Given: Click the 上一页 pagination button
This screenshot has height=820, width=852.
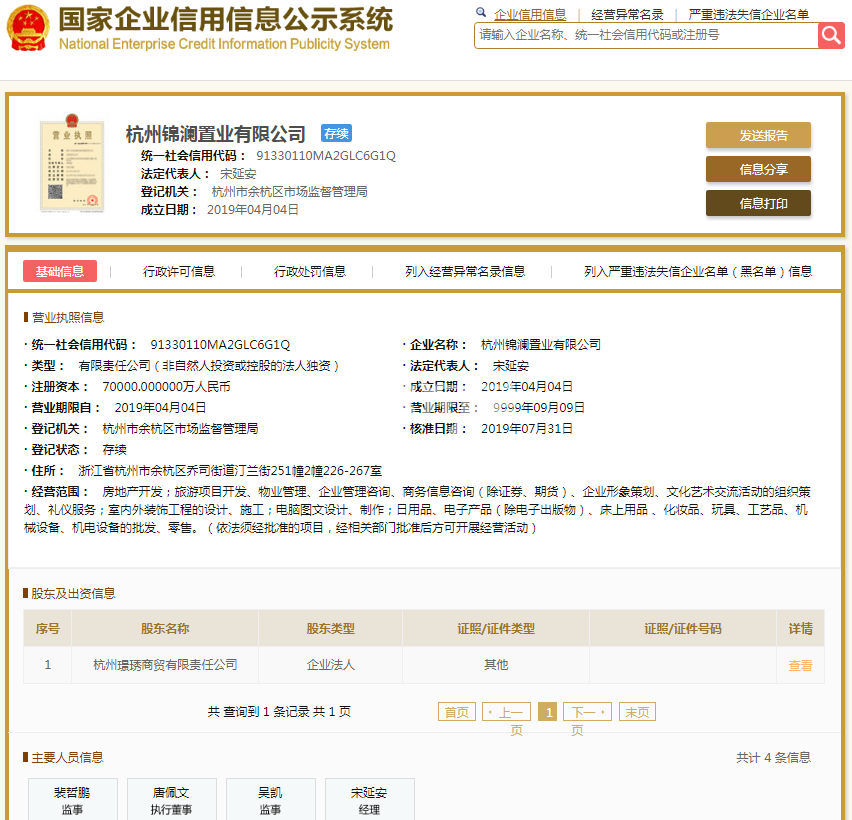Looking at the screenshot, I should click(506, 712).
